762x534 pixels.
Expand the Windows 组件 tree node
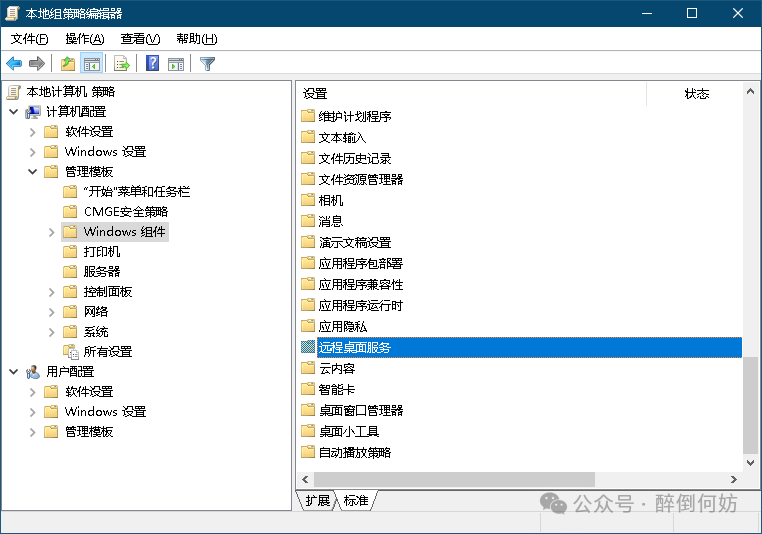pos(52,232)
